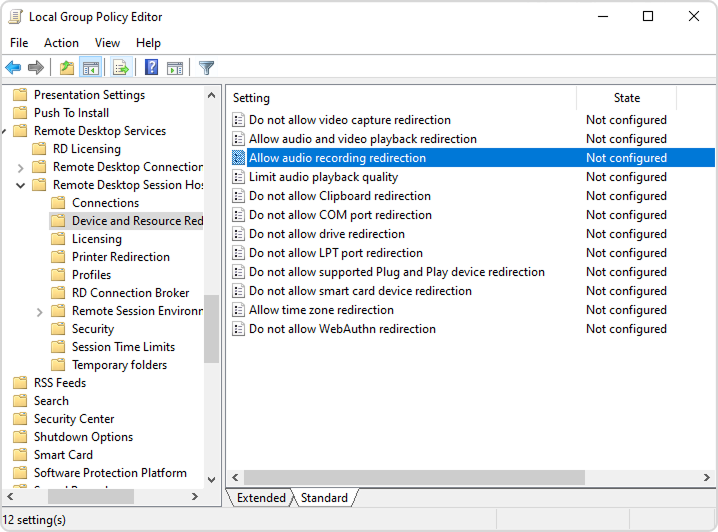The height and width of the screenshot is (532, 718).
Task: Collapse the Remote Desktop Session Host node
Action: pos(20,185)
